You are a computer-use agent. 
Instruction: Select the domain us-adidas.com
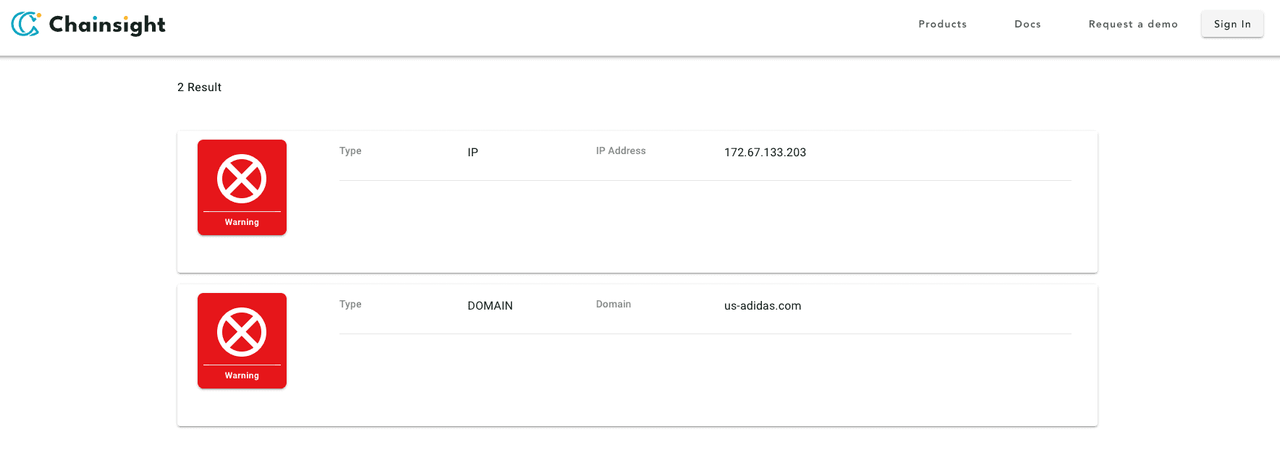click(762, 306)
